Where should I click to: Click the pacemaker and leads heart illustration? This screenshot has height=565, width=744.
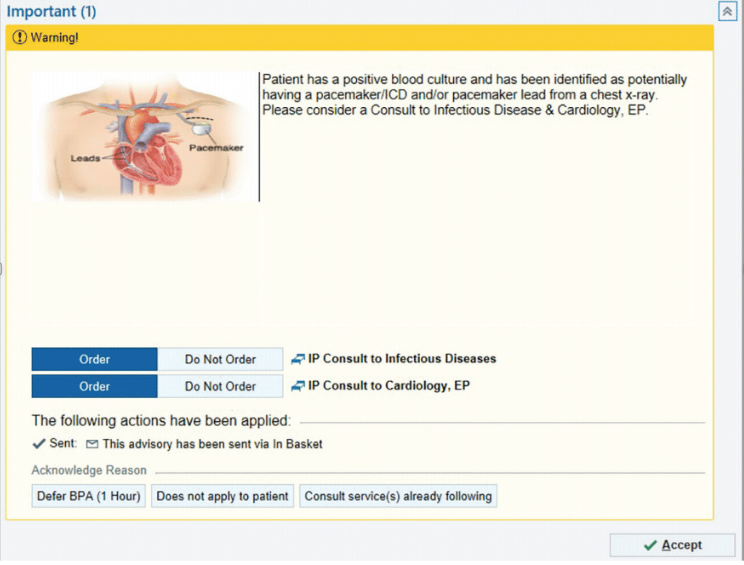144,136
